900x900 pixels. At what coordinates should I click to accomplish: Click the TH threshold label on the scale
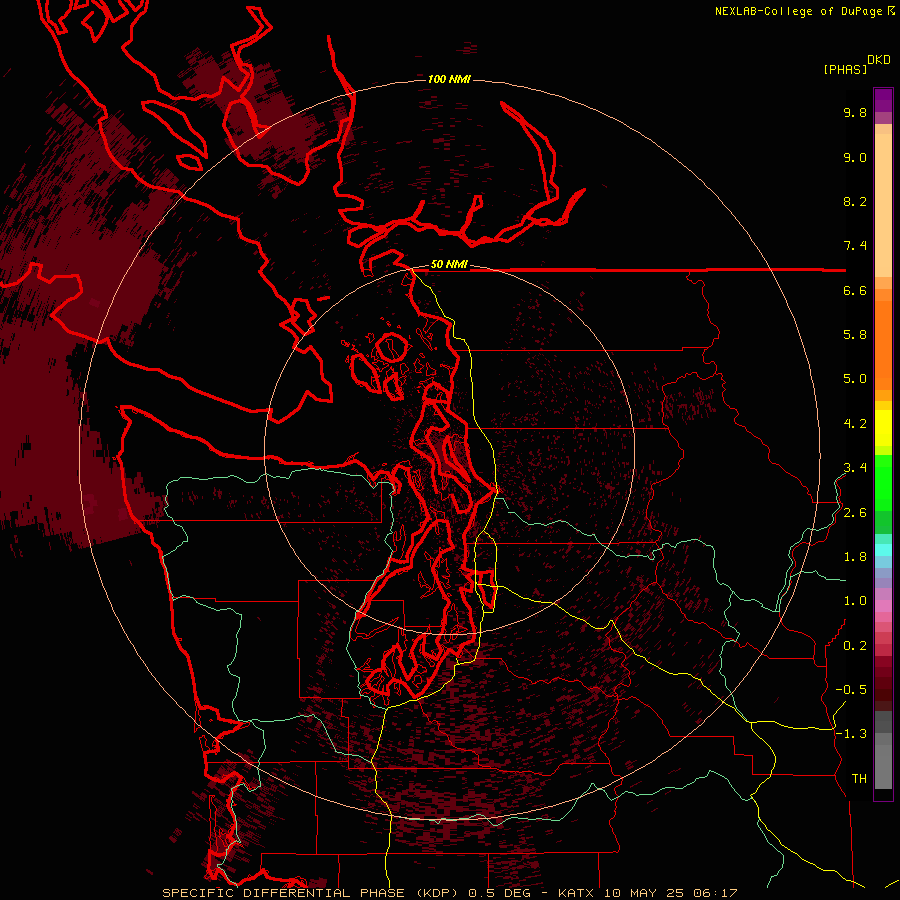coord(859,779)
